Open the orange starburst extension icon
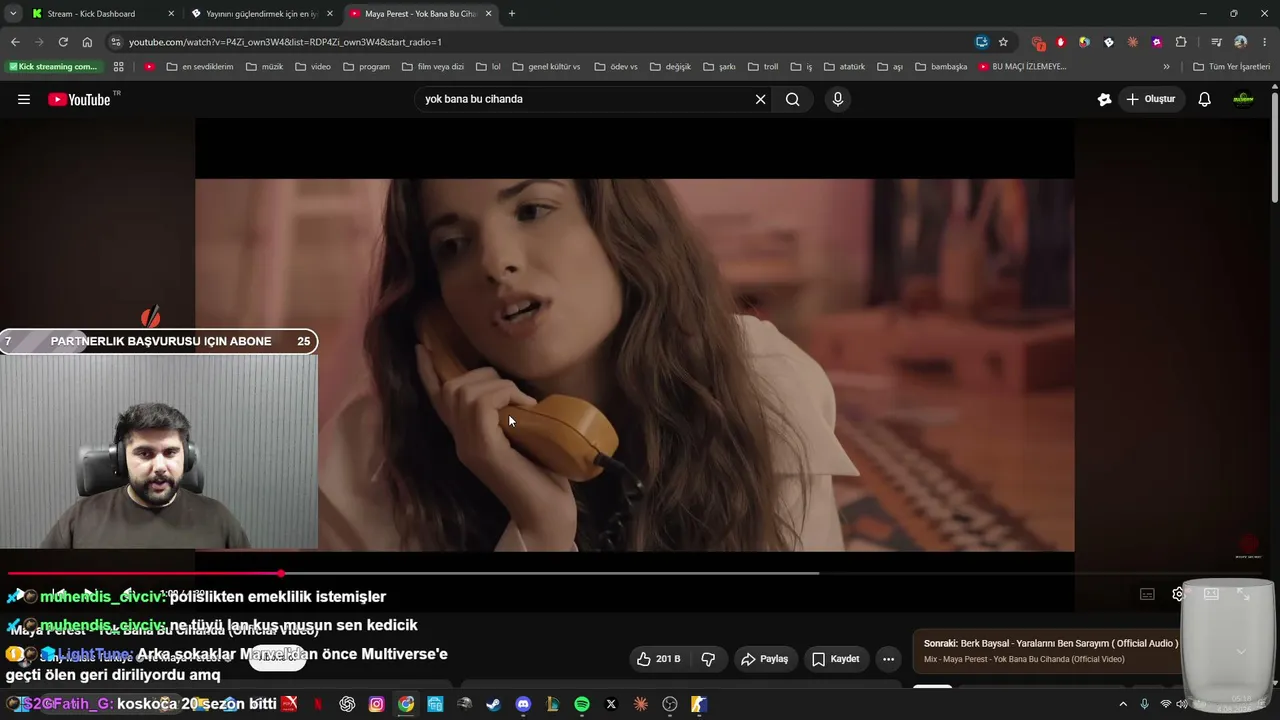The image size is (1280, 720). (x=1133, y=42)
